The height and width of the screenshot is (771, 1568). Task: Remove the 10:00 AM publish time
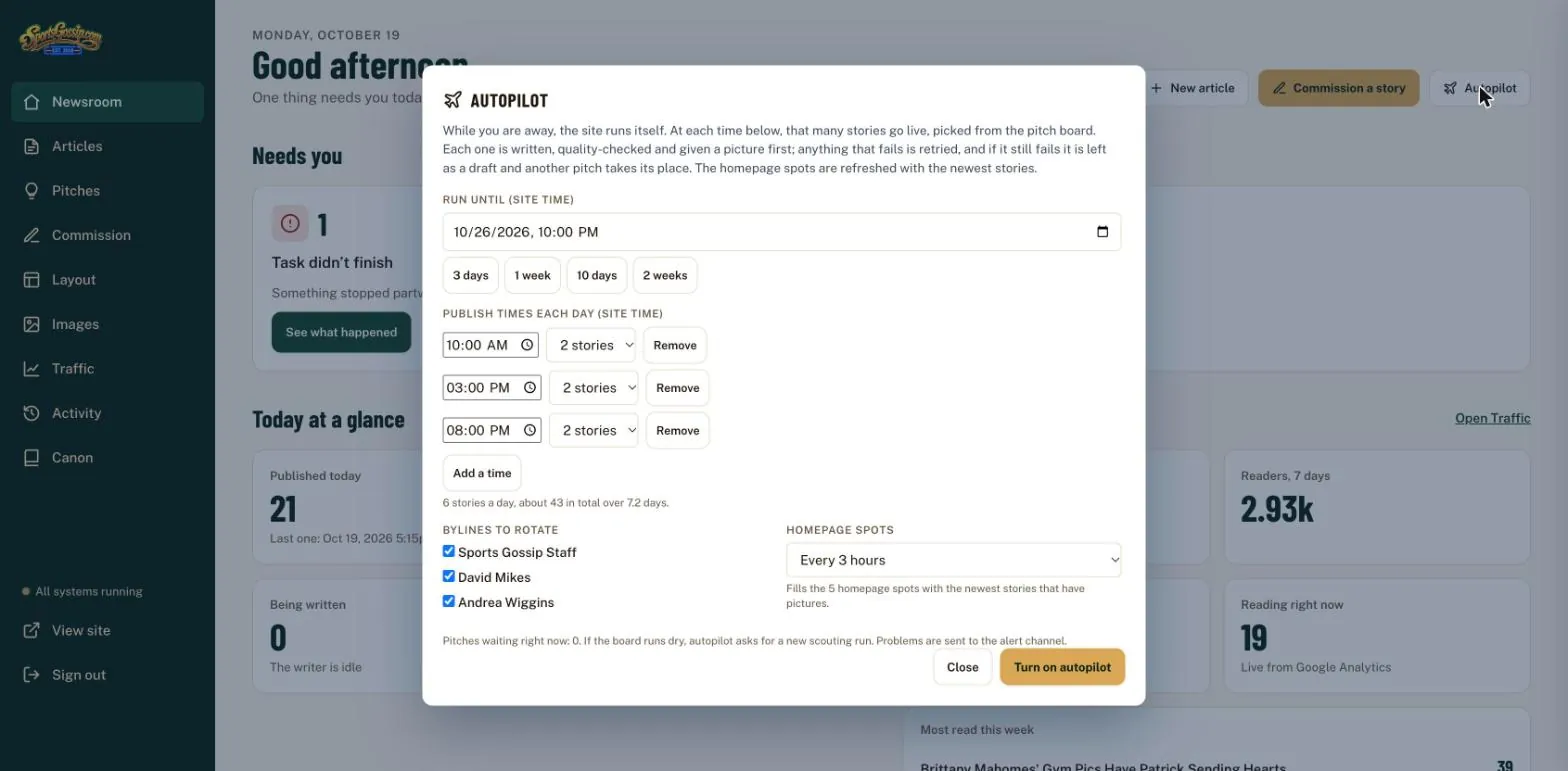click(675, 345)
